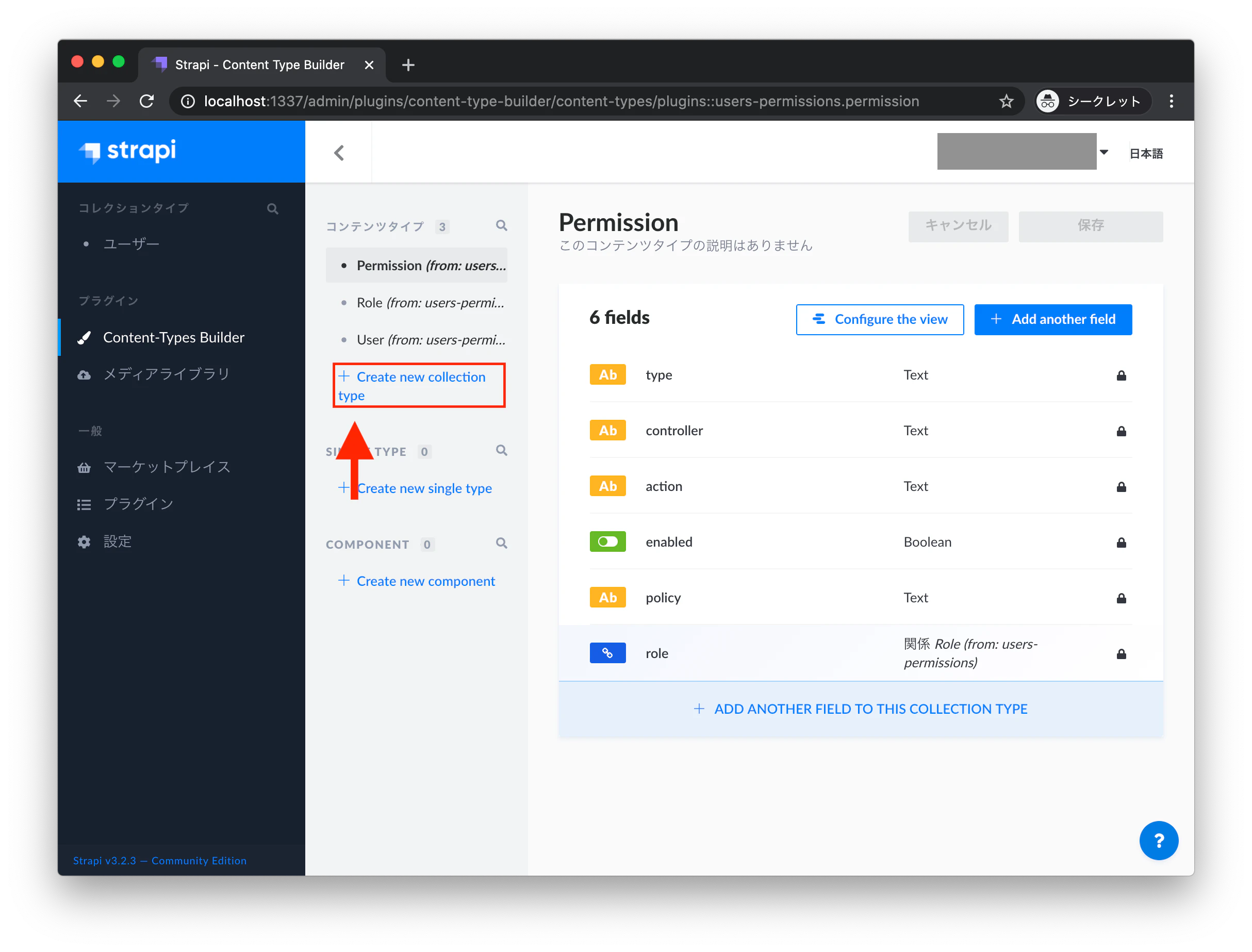Screen dimensions: 1252x952
Task: Click the lock icon on the action row
Action: (x=1121, y=487)
